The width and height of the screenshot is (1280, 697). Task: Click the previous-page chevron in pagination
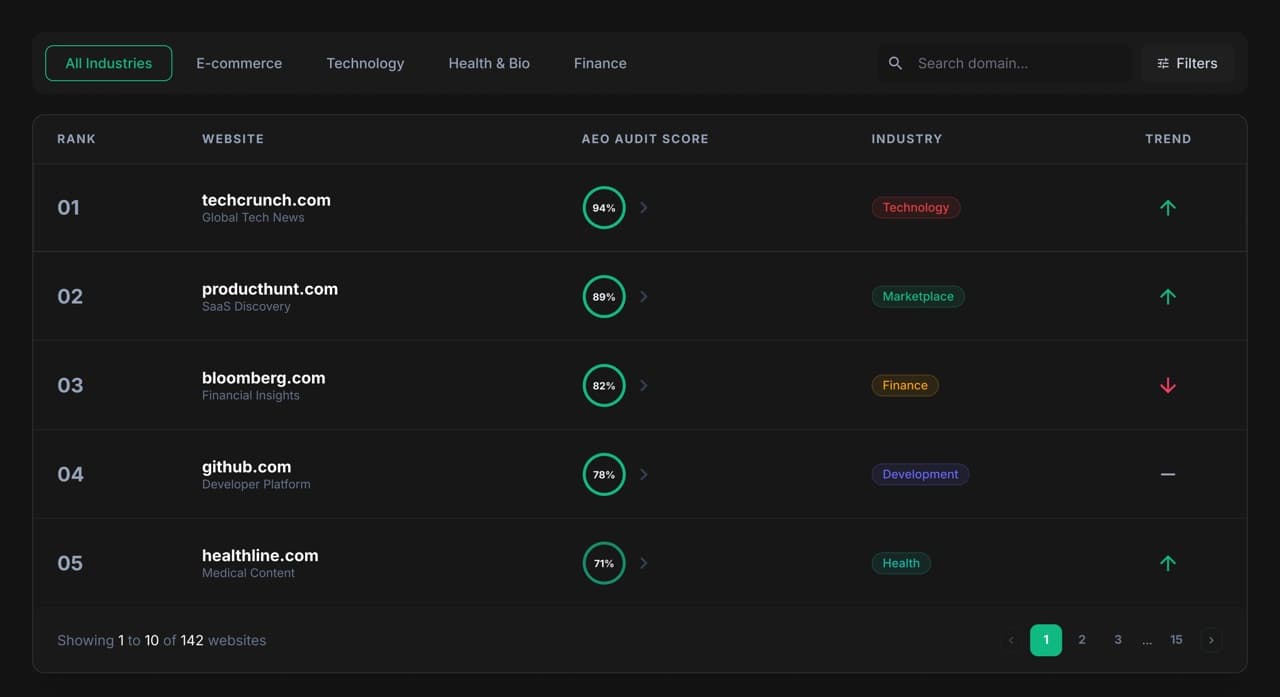[1012, 639]
